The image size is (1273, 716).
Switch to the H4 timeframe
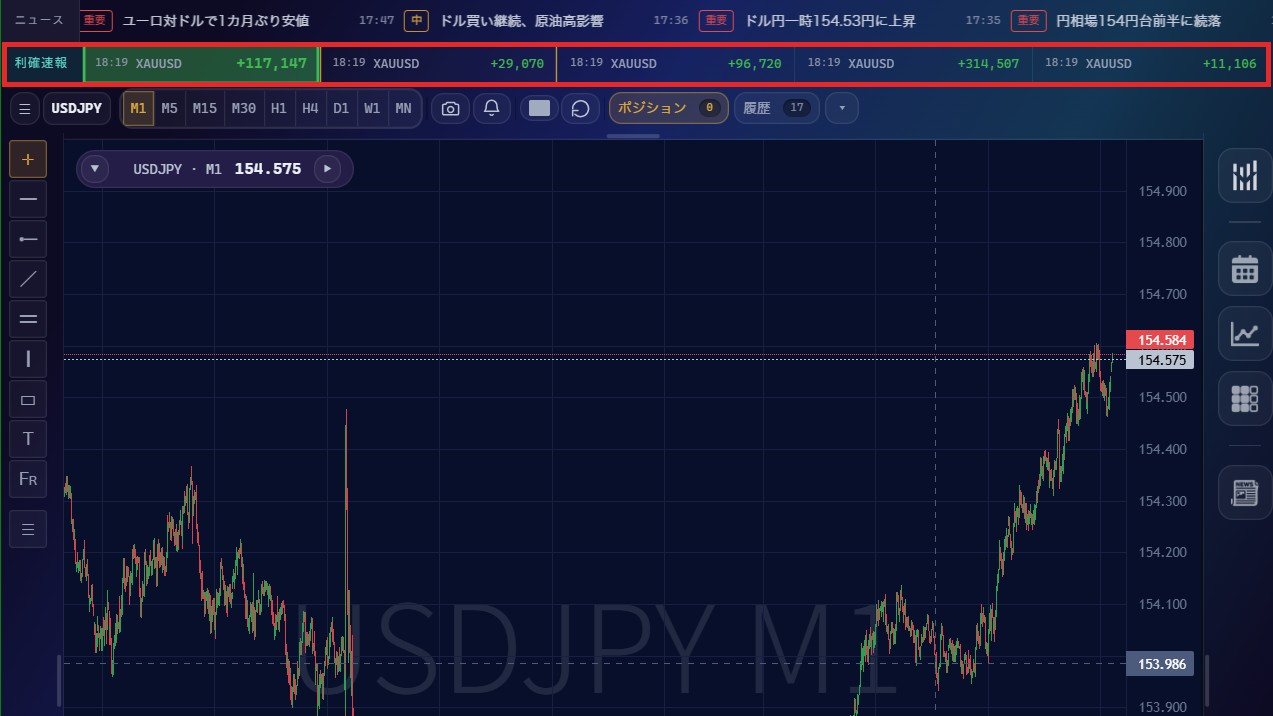pyautogui.click(x=310, y=108)
